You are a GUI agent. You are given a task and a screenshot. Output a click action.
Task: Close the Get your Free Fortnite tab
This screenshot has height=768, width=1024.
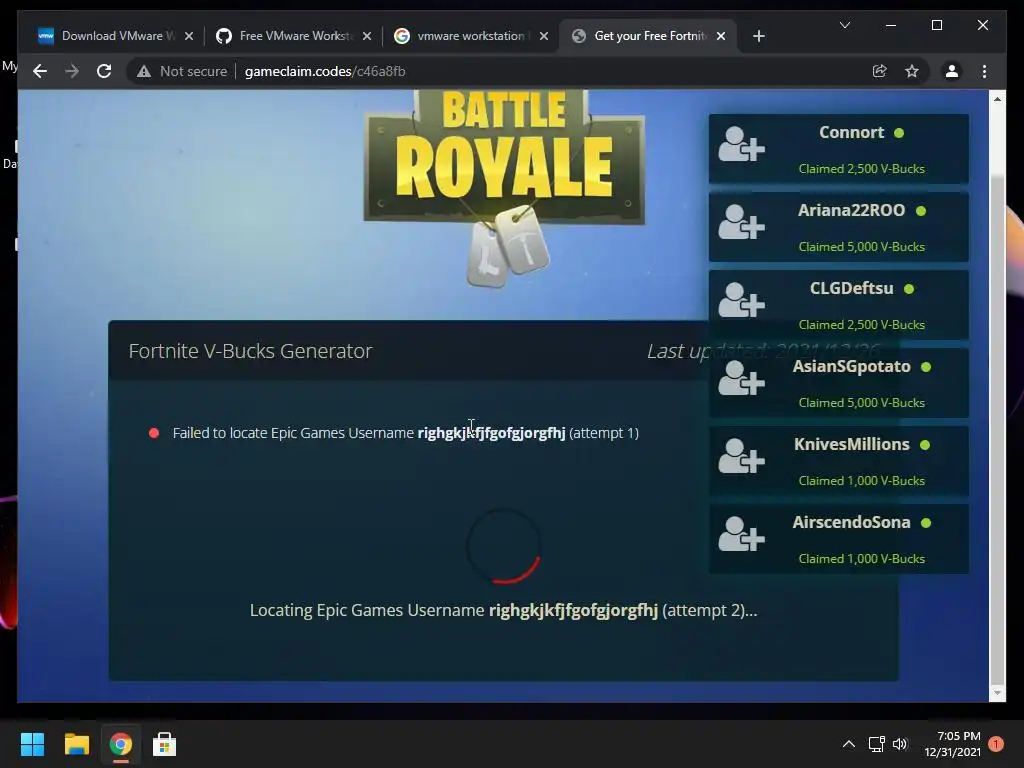coord(721,36)
